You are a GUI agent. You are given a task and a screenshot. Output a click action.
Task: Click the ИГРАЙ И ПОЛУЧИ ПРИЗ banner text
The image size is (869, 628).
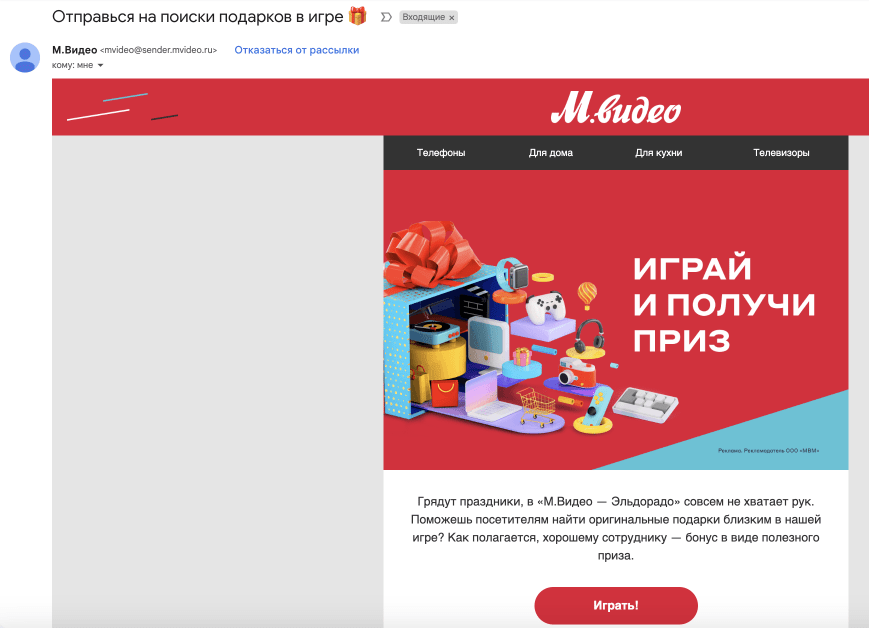pyautogui.click(x=724, y=304)
